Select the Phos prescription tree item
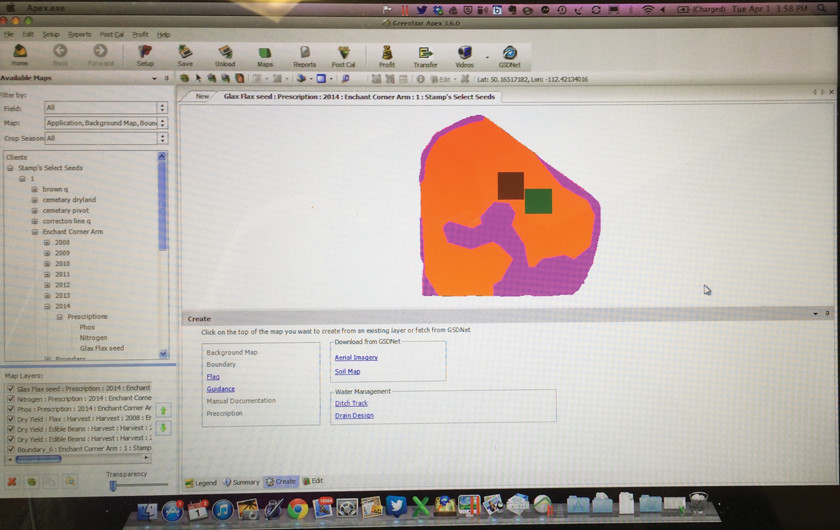840x530 pixels. tap(87, 327)
